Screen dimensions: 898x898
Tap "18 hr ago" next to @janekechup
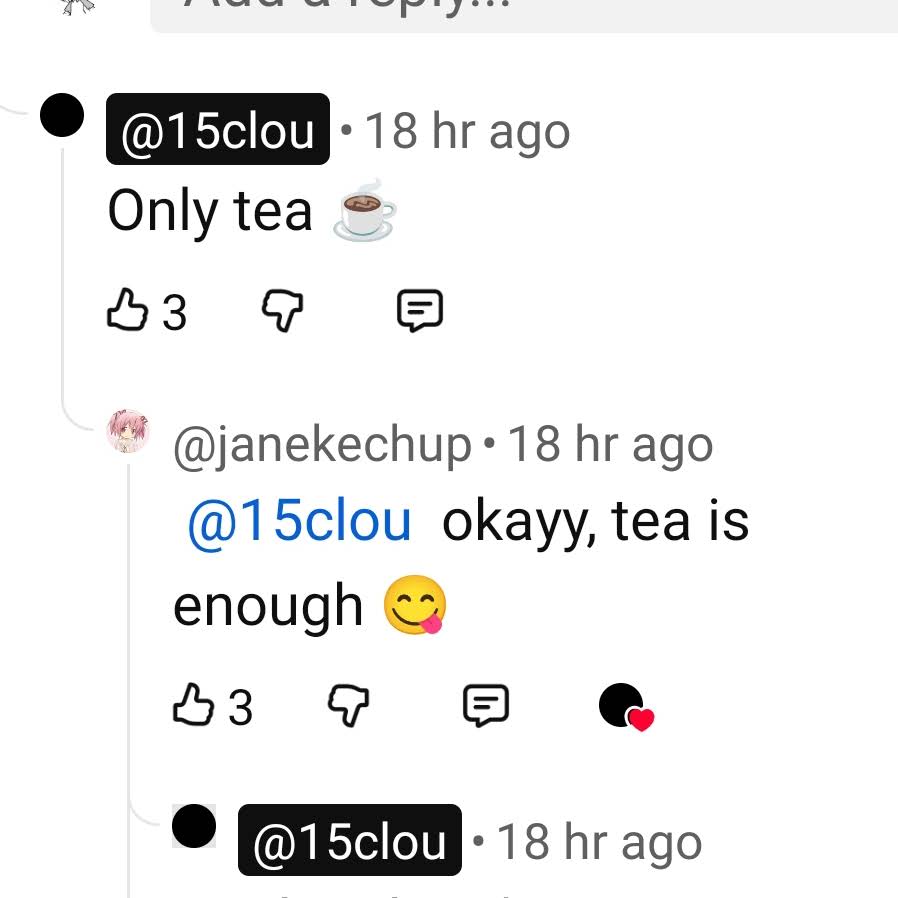tap(611, 444)
